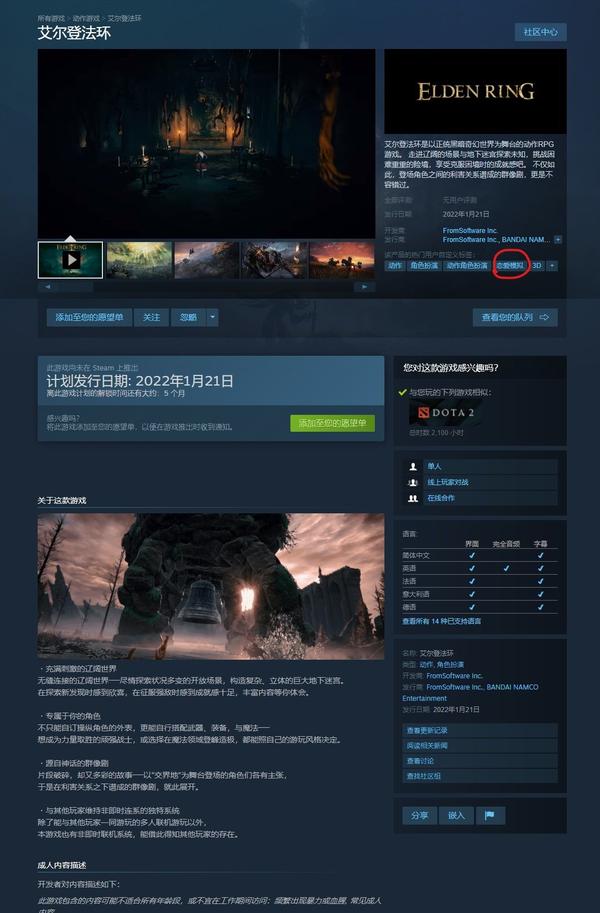Click the bell tower image in 关于这款游戏
The height and width of the screenshot is (913, 600).
tap(211, 586)
